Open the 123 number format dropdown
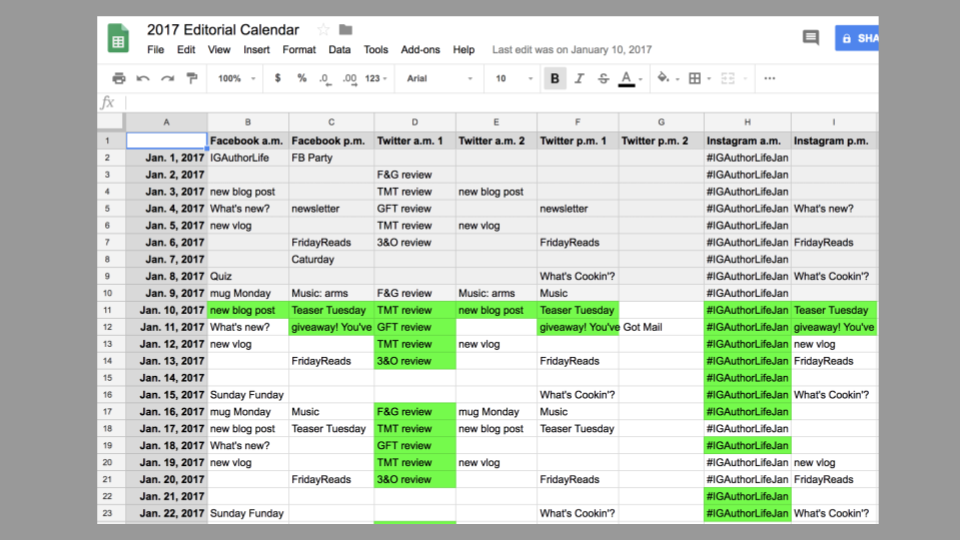This screenshot has width=960, height=540. [x=376, y=78]
